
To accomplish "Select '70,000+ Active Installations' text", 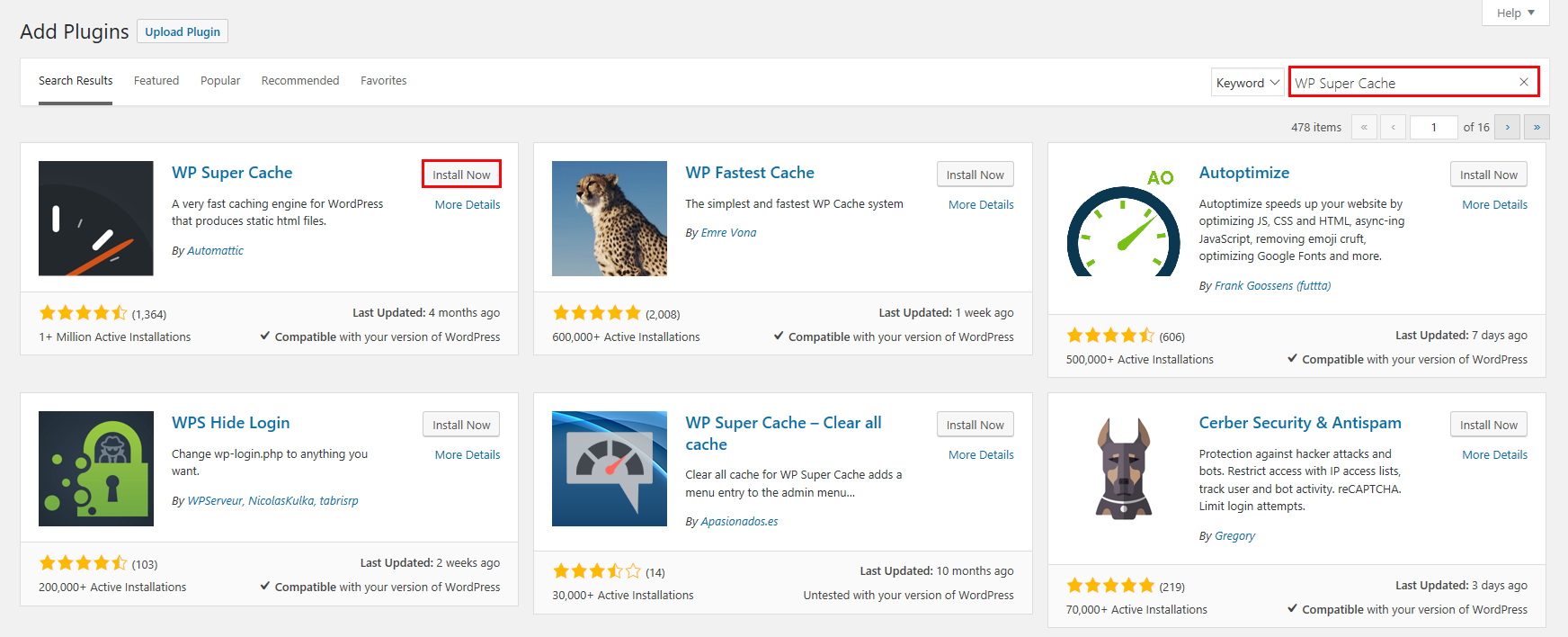I will [x=1136, y=610].
